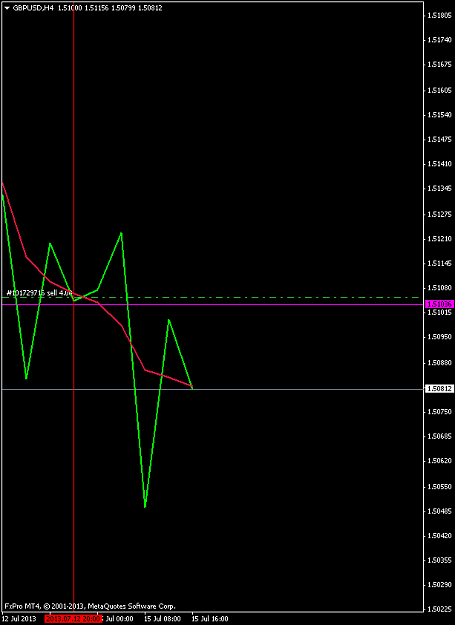Viewport: 455px width, 625px height.
Task: Click the 1.50225 price scale label
Action: (440, 609)
